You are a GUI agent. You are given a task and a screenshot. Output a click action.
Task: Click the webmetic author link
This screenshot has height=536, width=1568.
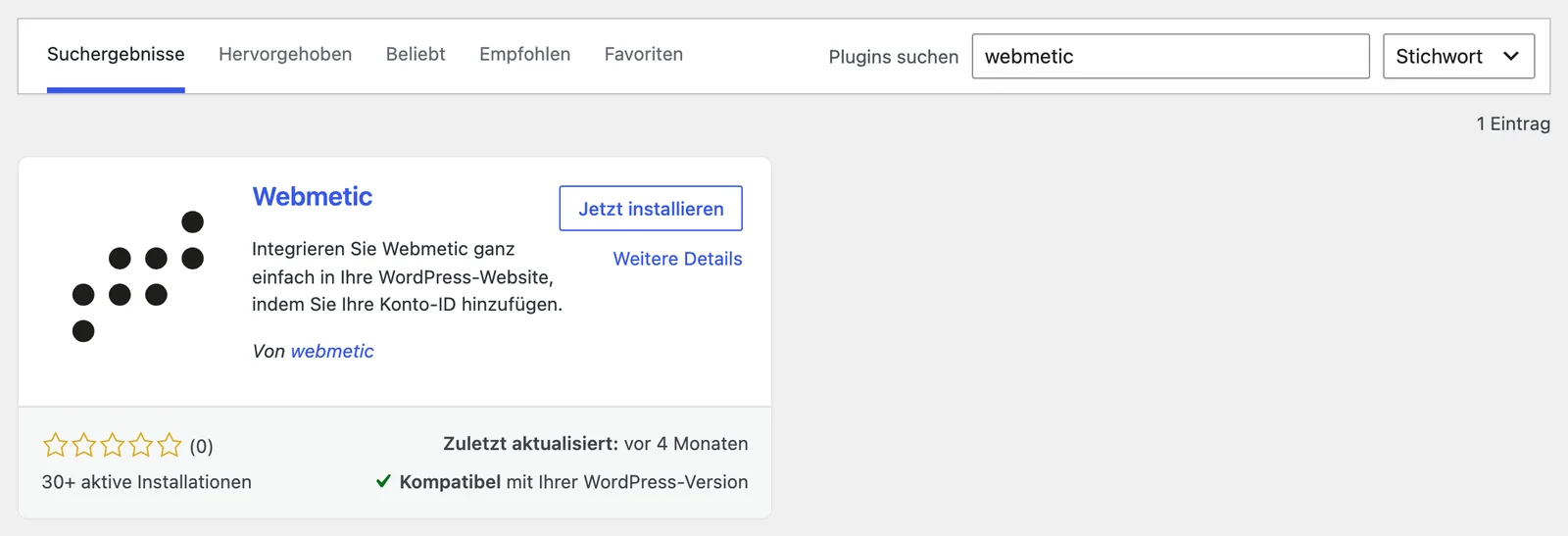[x=332, y=351]
